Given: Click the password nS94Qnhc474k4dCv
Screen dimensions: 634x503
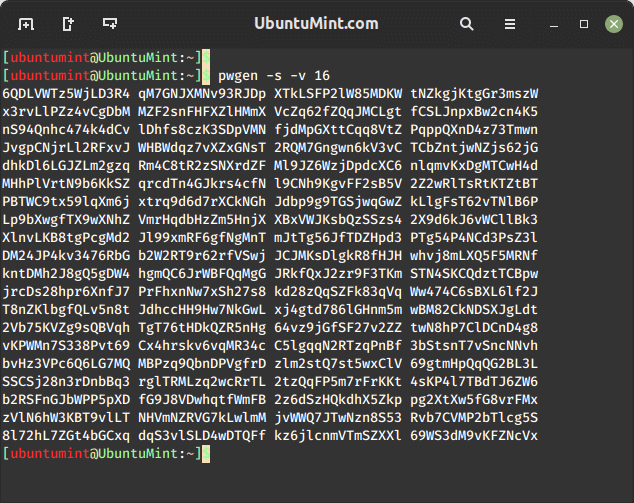Looking at the screenshot, I should pyautogui.click(x=66, y=130).
